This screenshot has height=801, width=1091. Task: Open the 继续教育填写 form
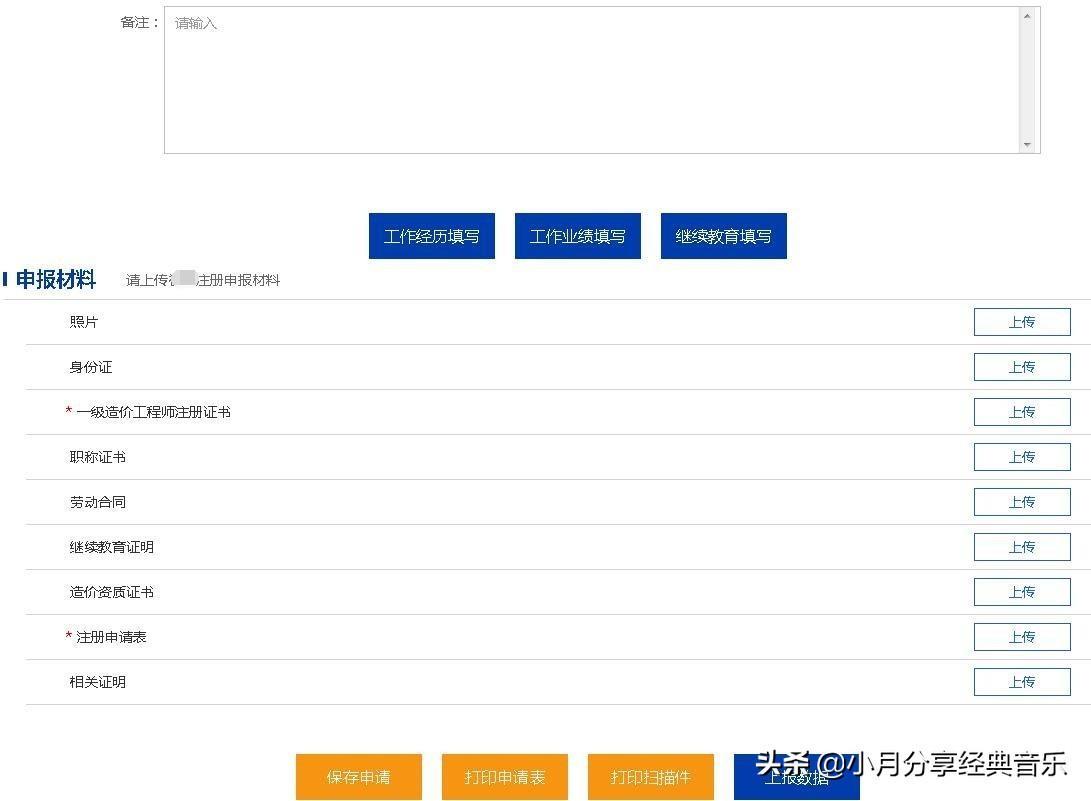coord(723,236)
